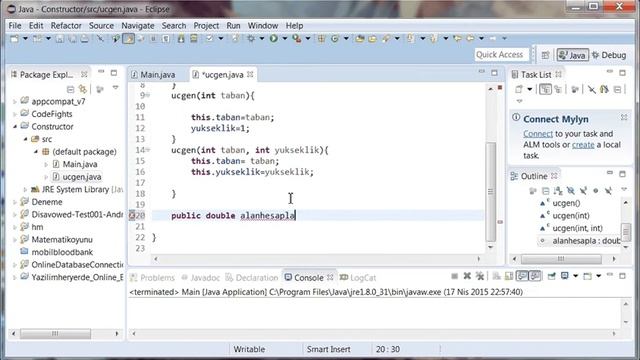Screen dimensions: 640x360
Task: Toggle Mark Occurrences highlighted toolbar button
Action: tap(129, 39)
